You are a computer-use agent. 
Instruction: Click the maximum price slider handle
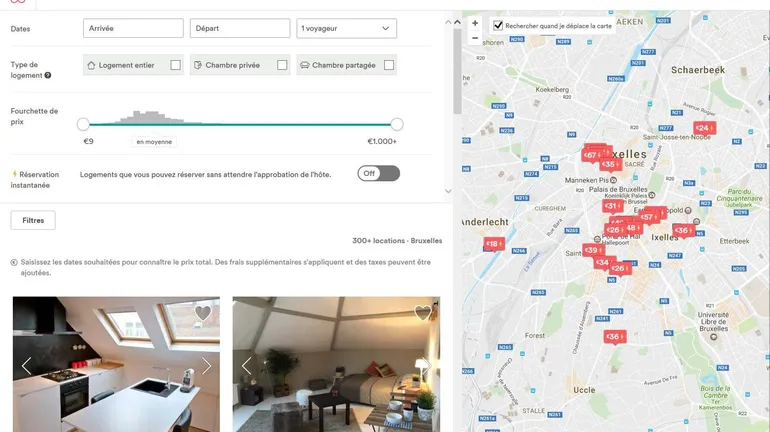coord(397,124)
